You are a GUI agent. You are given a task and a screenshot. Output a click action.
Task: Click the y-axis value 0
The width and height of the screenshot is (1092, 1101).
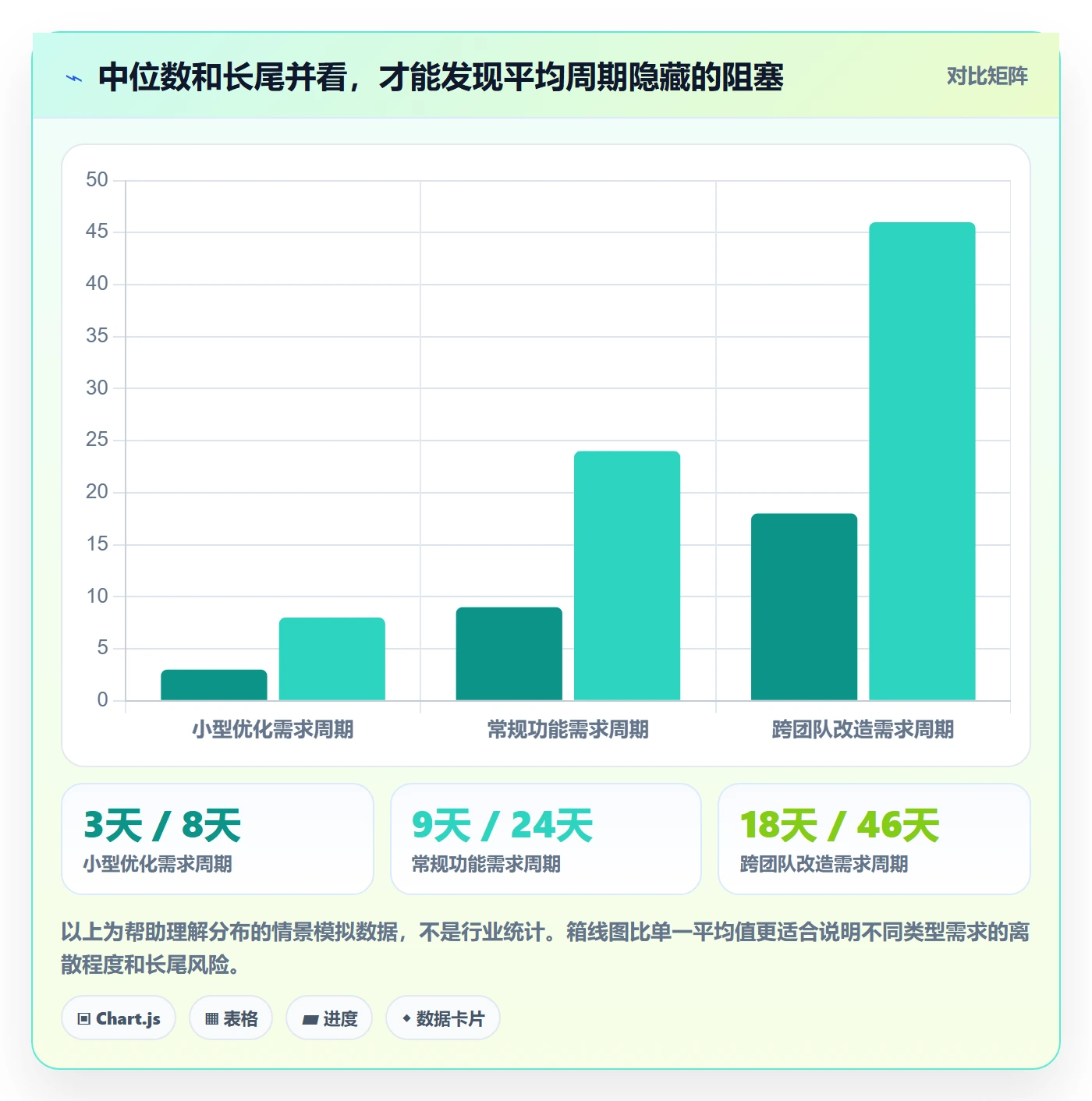tap(102, 699)
